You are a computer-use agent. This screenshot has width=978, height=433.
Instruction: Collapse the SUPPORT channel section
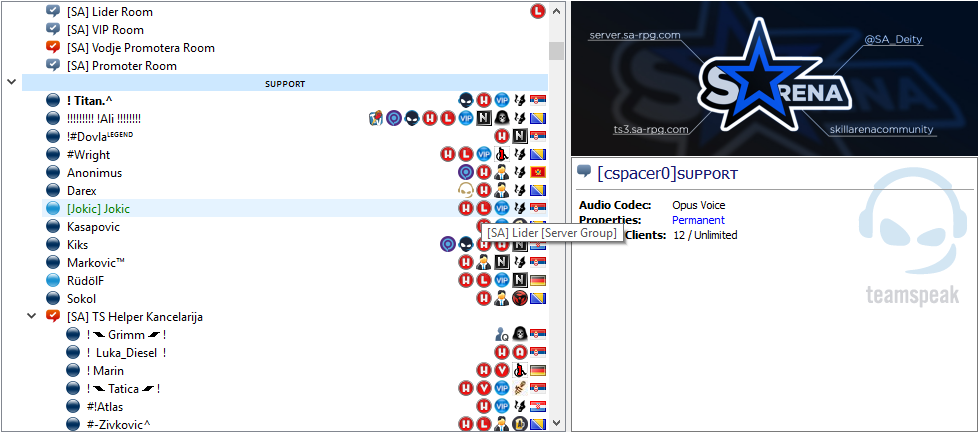(x=11, y=82)
